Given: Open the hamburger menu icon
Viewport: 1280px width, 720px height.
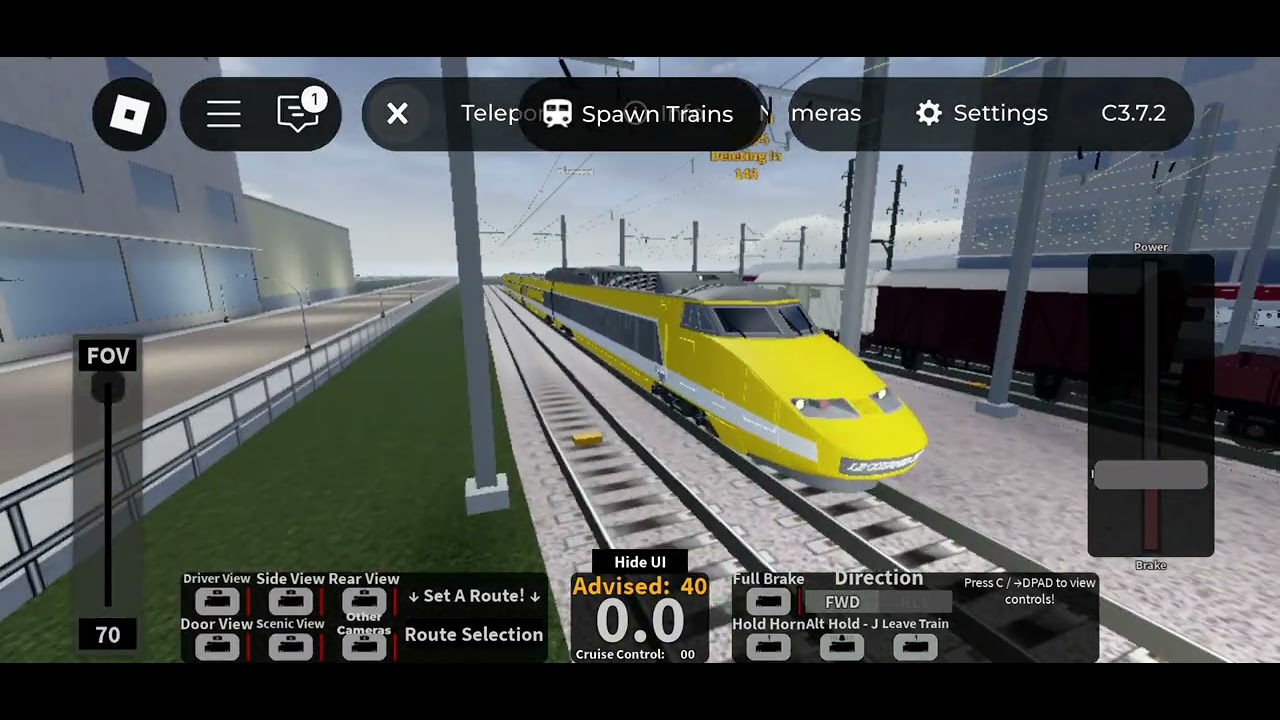Looking at the screenshot, I should (x=224, y=114).
